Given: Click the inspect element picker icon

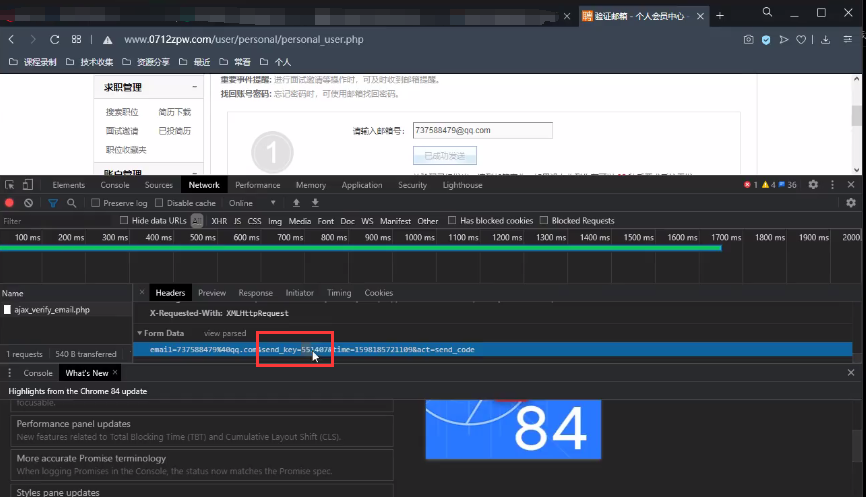Looking at the screenshot, I should (x=10, y=185).
